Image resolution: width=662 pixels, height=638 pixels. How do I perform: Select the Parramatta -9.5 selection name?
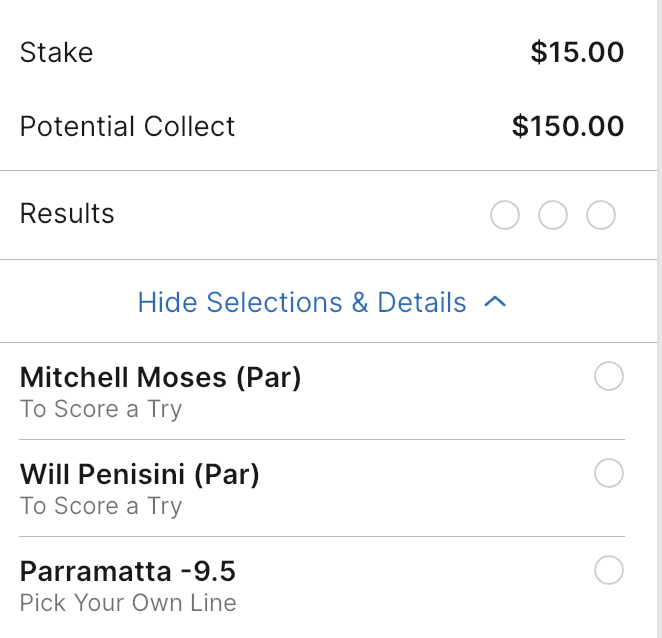click(128, 571)
